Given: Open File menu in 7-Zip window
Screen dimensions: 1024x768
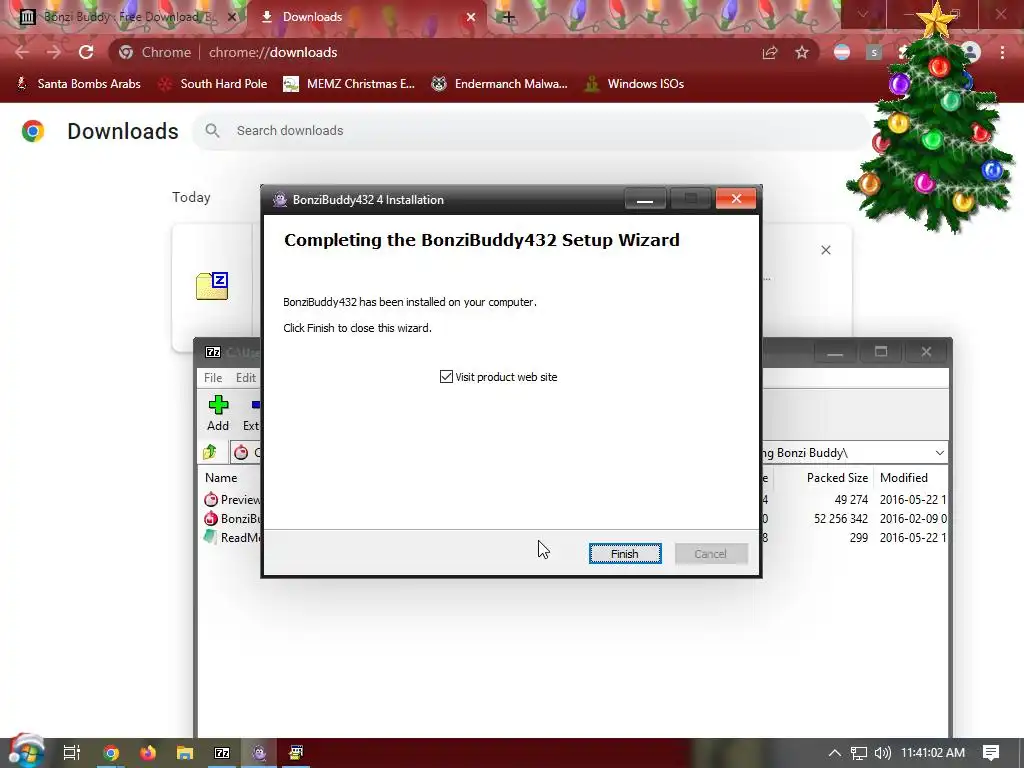Looking at the screenshot, I should point(213,377).
